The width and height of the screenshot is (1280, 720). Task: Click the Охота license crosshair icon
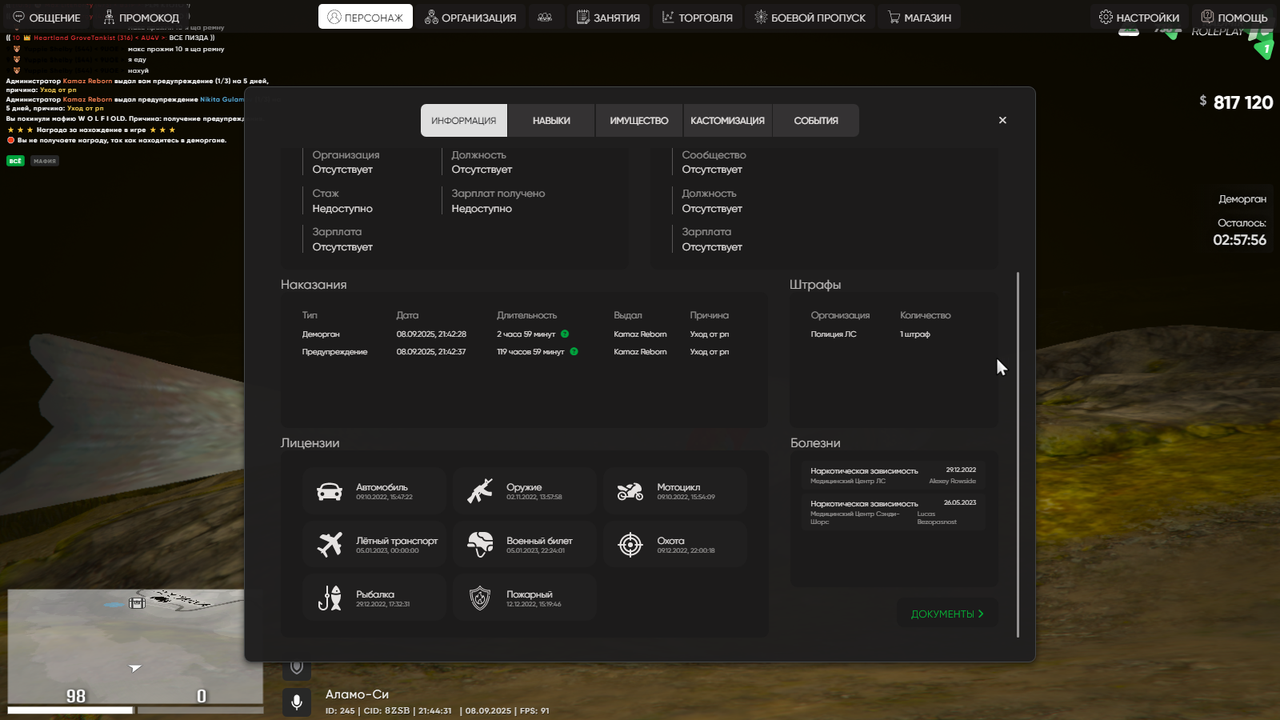(630, 545)
